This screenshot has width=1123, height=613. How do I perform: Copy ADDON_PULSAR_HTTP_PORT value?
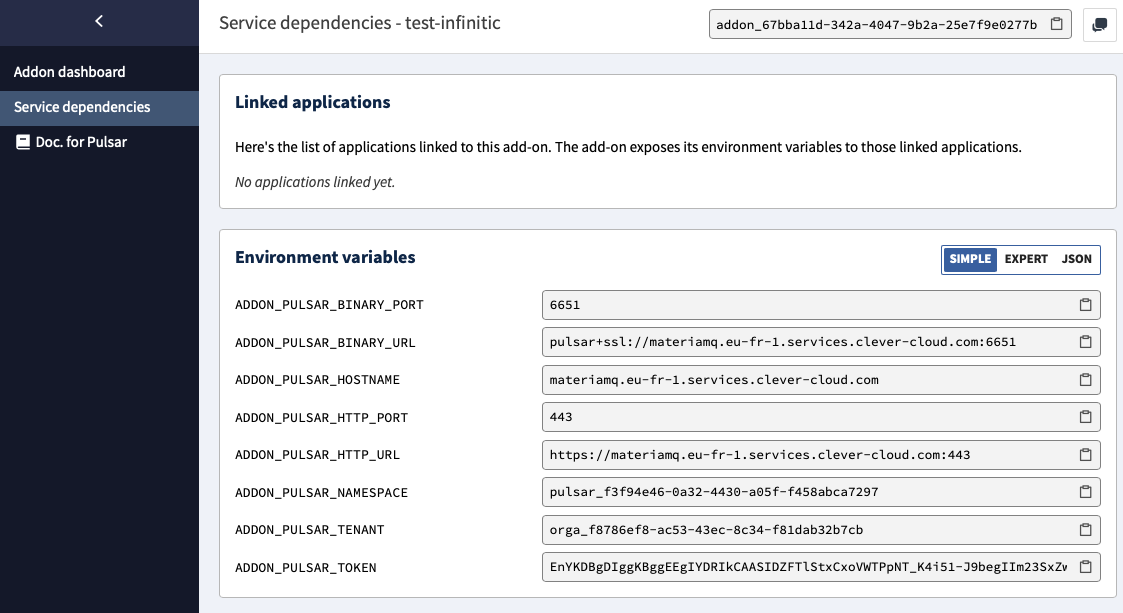pyautogui.click(x=1086, y=417)
